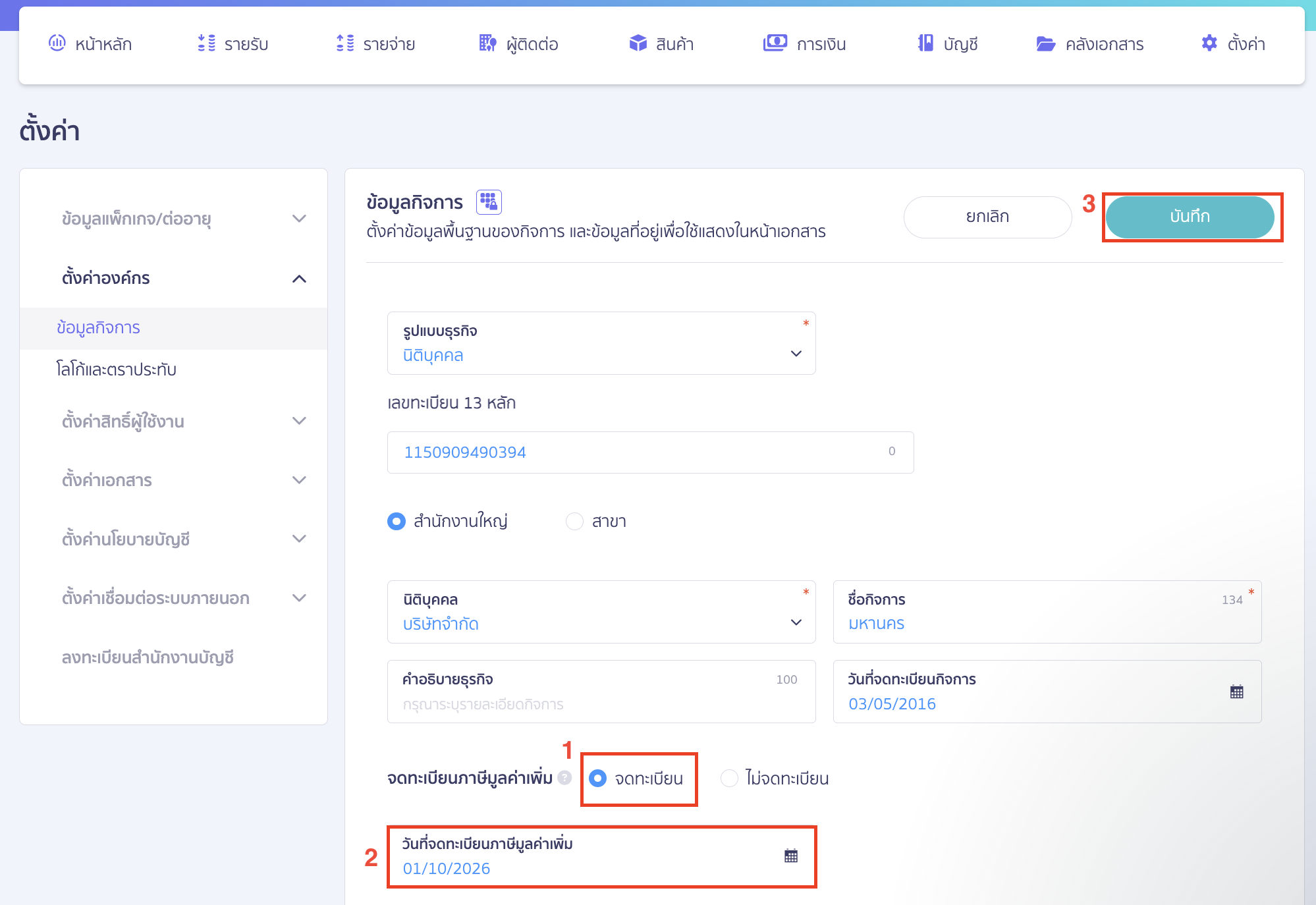Click the ตั้งค่า gear icon
Screen dimensions: 1316x905
[1209, 43]
